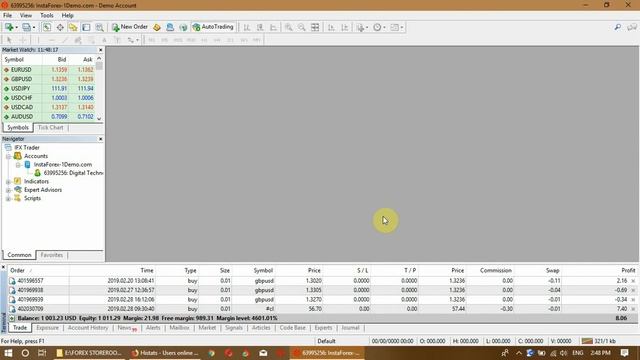The height and width of the screenshot is (360, 640).
Task: Toggle the W1 timeframe button
Action: point(244,40)
